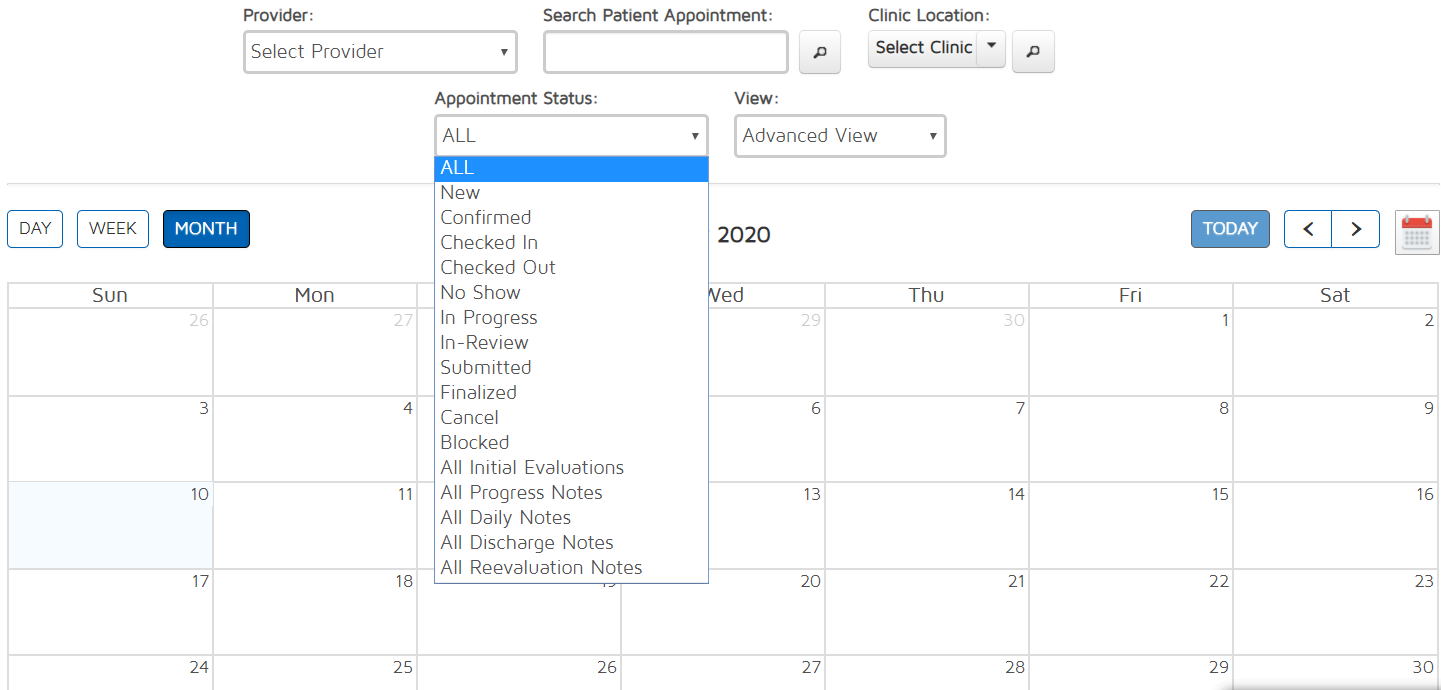The height and width of the screenshot is (690, 1441).
Task: Open the calendar date picker icon
Action: (1417, 232)
